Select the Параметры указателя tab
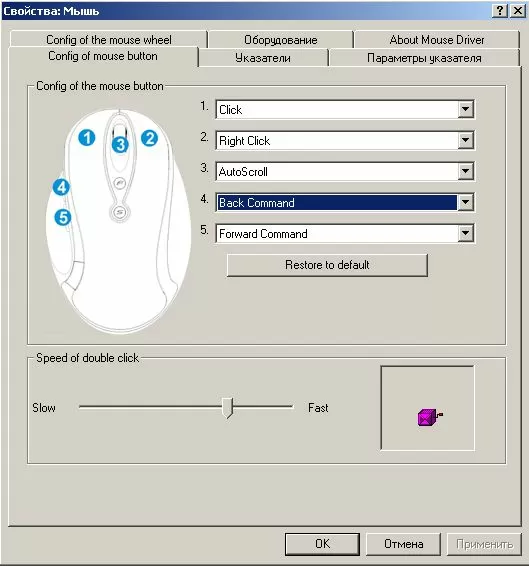This screenshot has height=566, width=529. (x=424, y=58)
